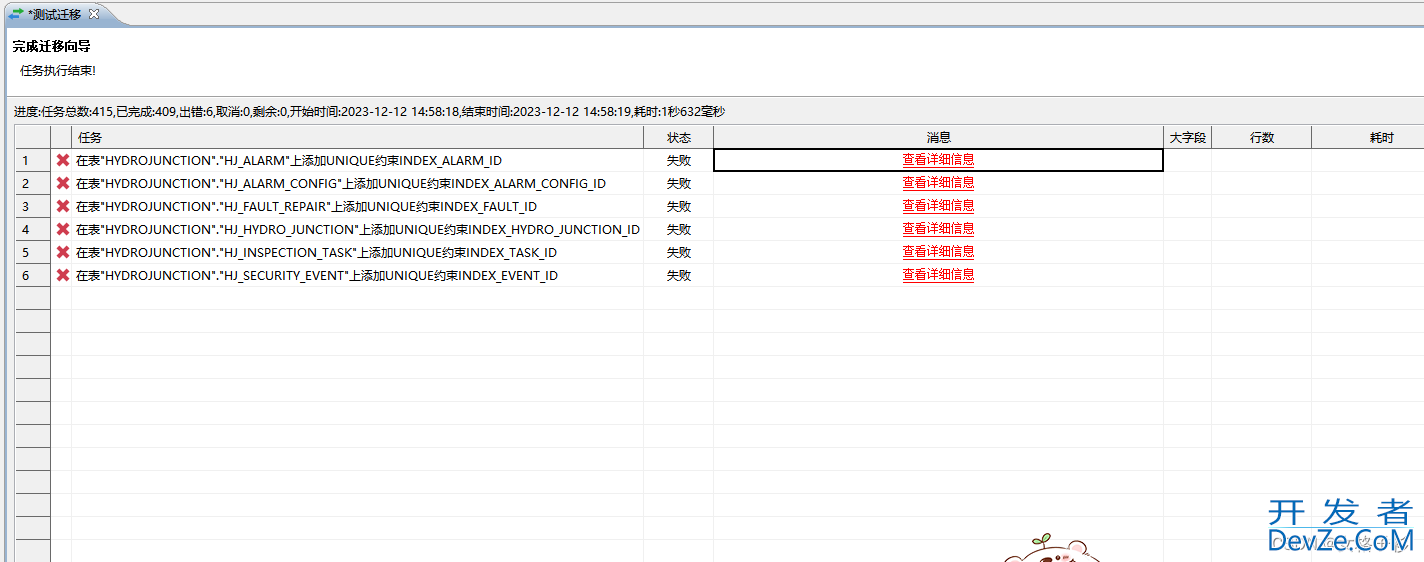Close the 测试迁移 tab
Viewport: 1424px width, 562px height.
[x=94, y=14]
